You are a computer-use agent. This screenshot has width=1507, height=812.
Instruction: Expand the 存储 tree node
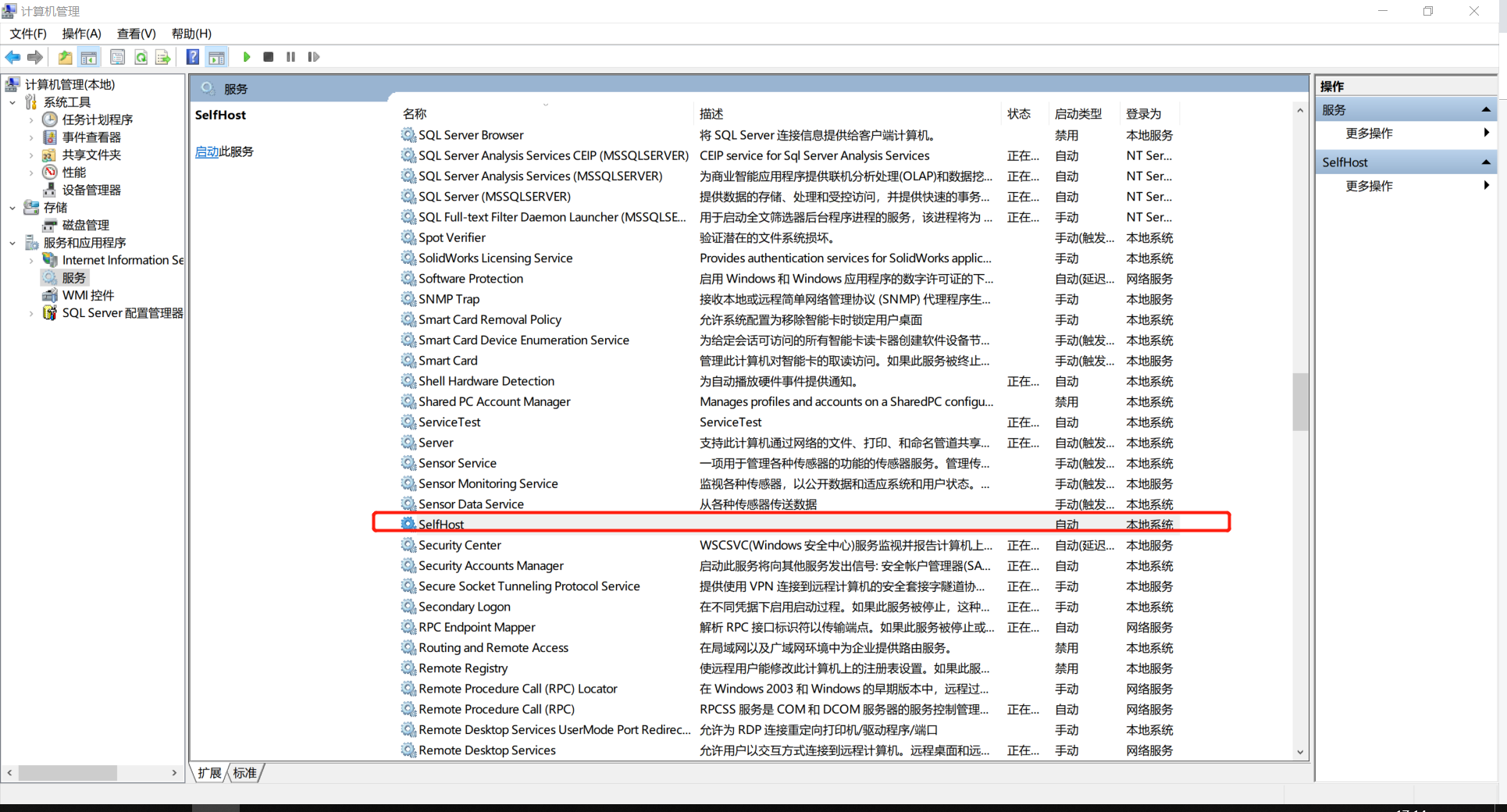click(12, 207)
